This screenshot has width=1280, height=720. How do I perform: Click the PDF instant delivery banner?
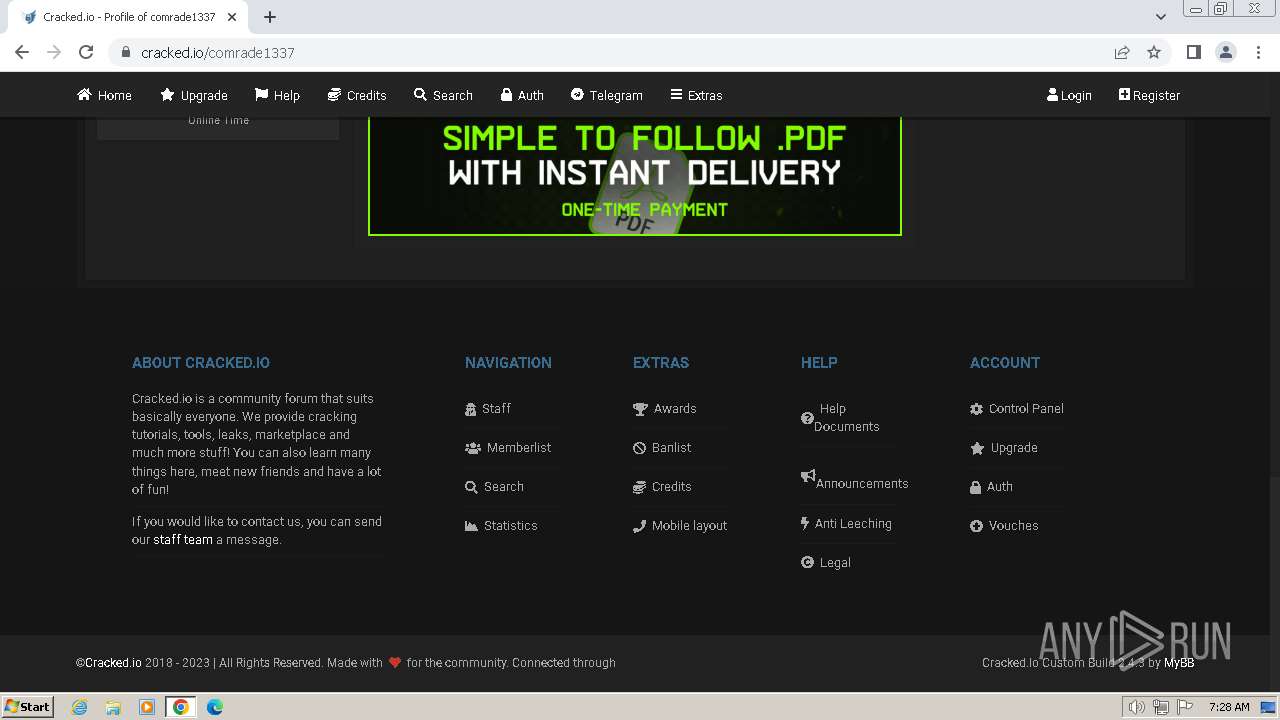[x=635, y=175]
